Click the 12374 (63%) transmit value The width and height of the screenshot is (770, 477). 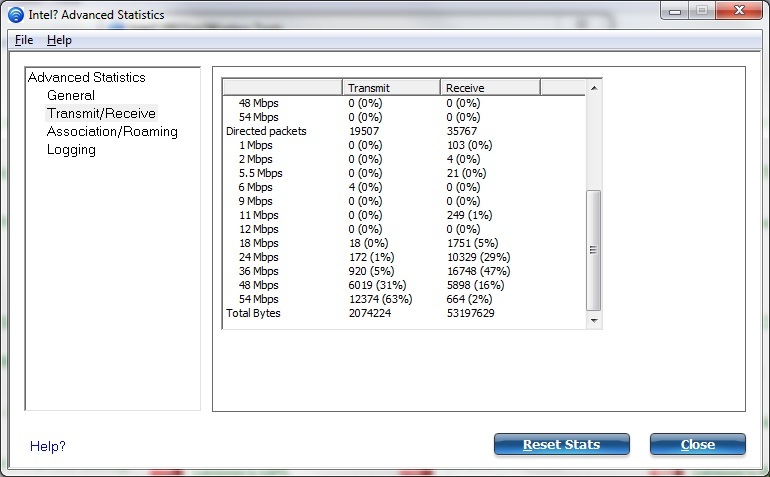click(x=381, y=299)
